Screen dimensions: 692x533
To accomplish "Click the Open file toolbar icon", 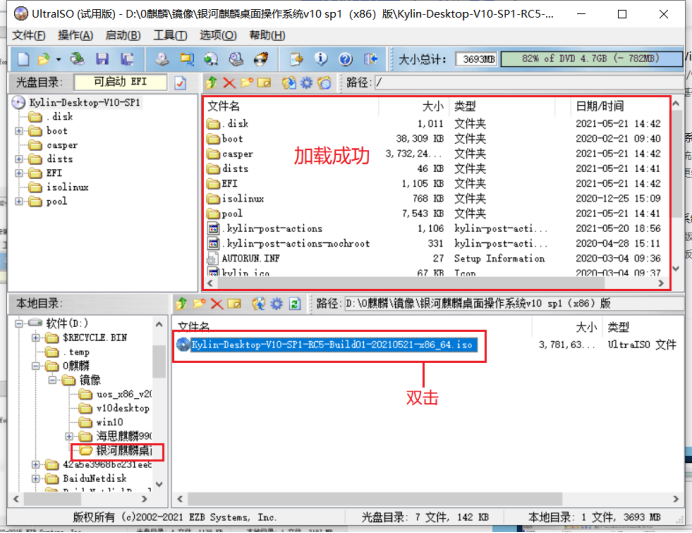I will (x=44, y=59).
